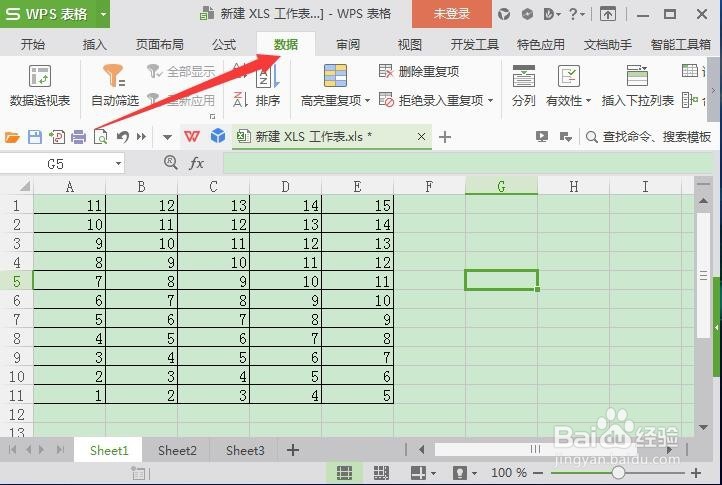
Task: Open Text to Columns (分列) tool
Action: 524,86
